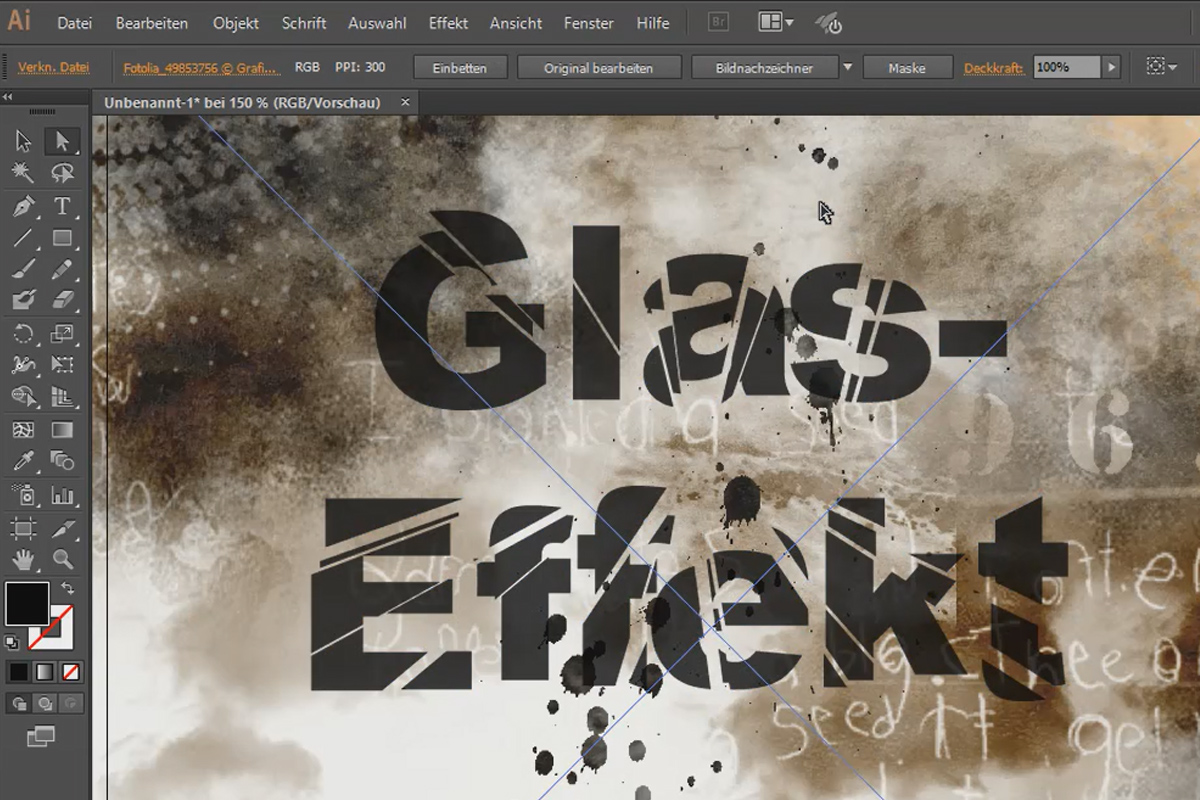Change screen mode button in toolbox

coord(41,737)
